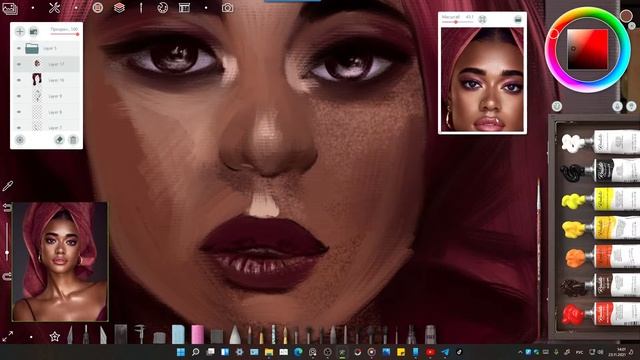Screen dimensions: 640x360
Task: Select the eyedropper tool on the left edge
Action: [7, 187]
